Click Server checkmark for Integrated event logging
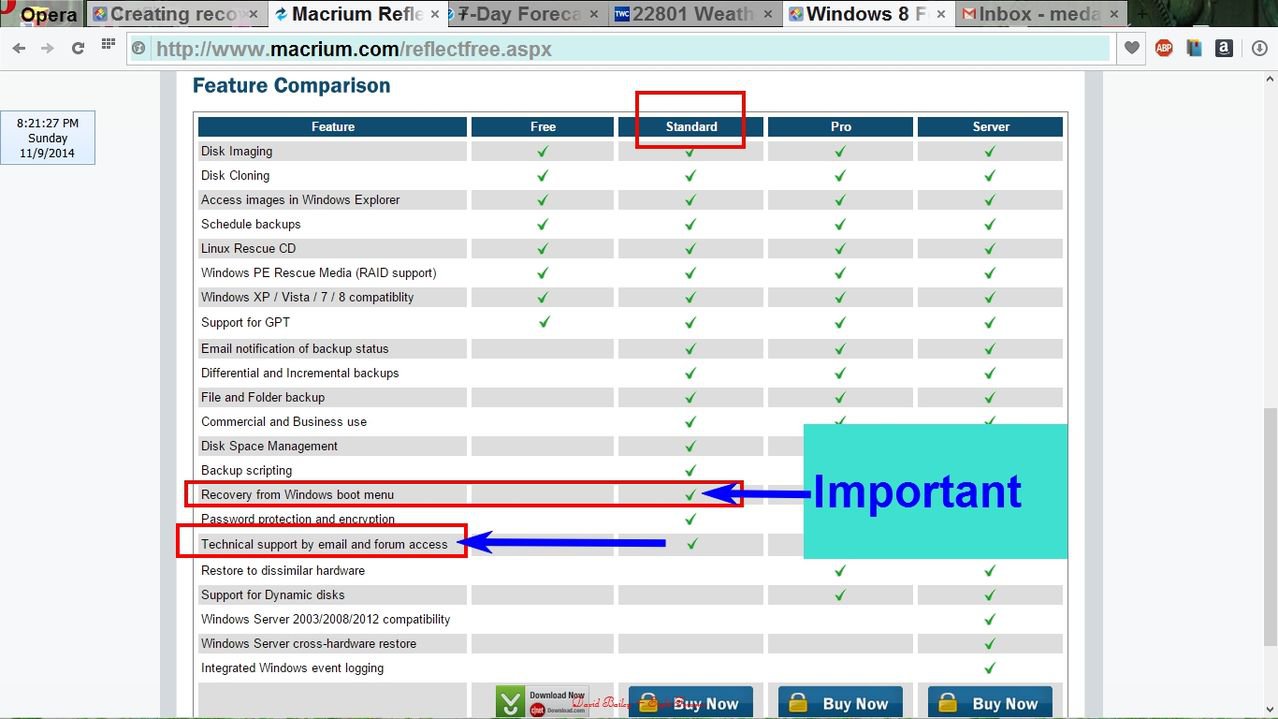The width and height of the screenshot is (1278, 719). click(989, 668)
